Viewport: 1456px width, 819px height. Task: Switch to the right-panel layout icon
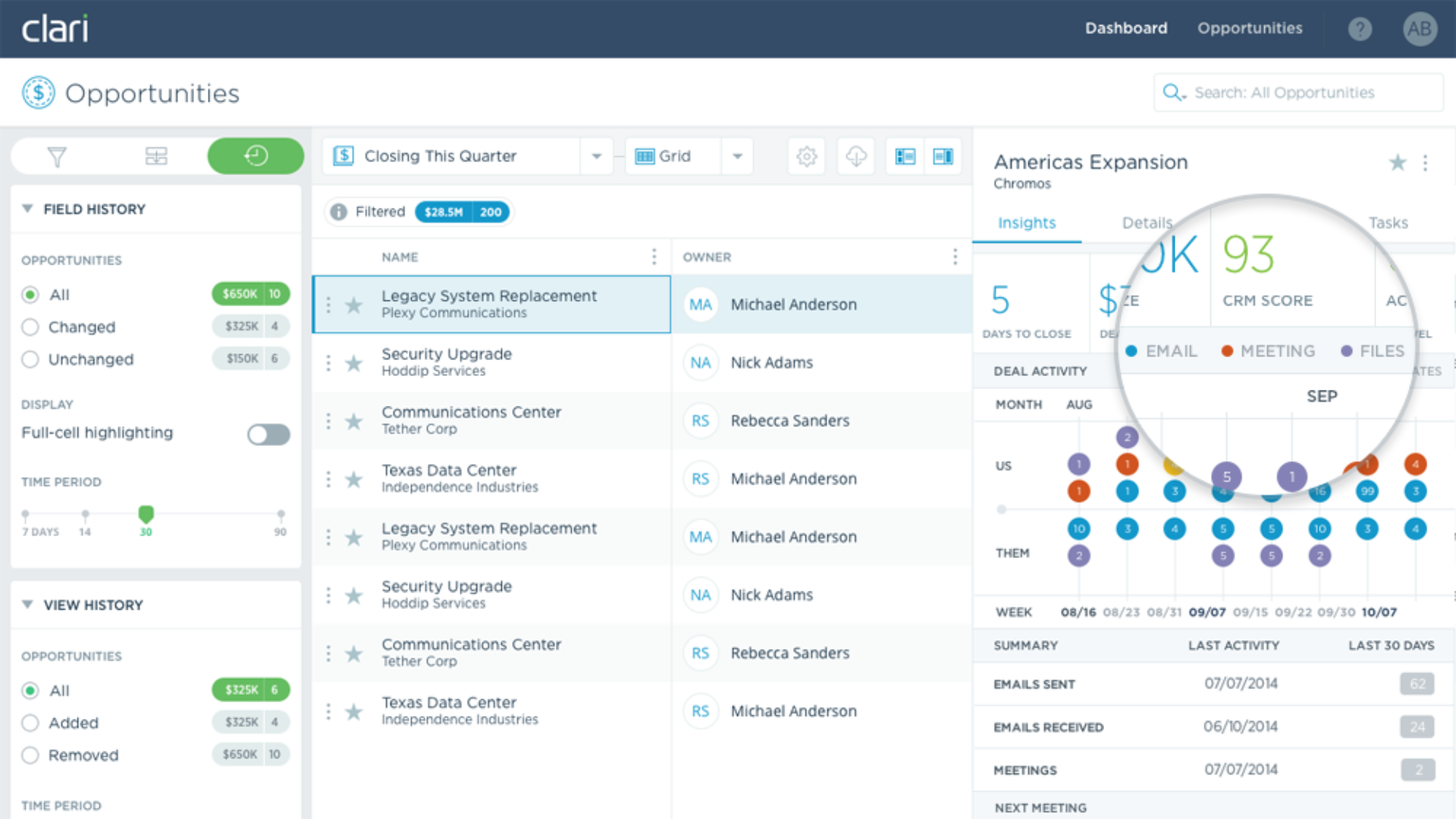pyautogui.click(x=943, y=156)
